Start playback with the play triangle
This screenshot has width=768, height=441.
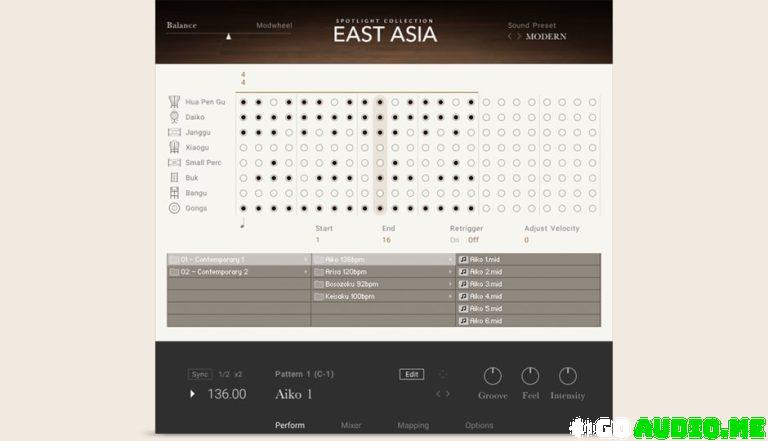pos(192,394)
